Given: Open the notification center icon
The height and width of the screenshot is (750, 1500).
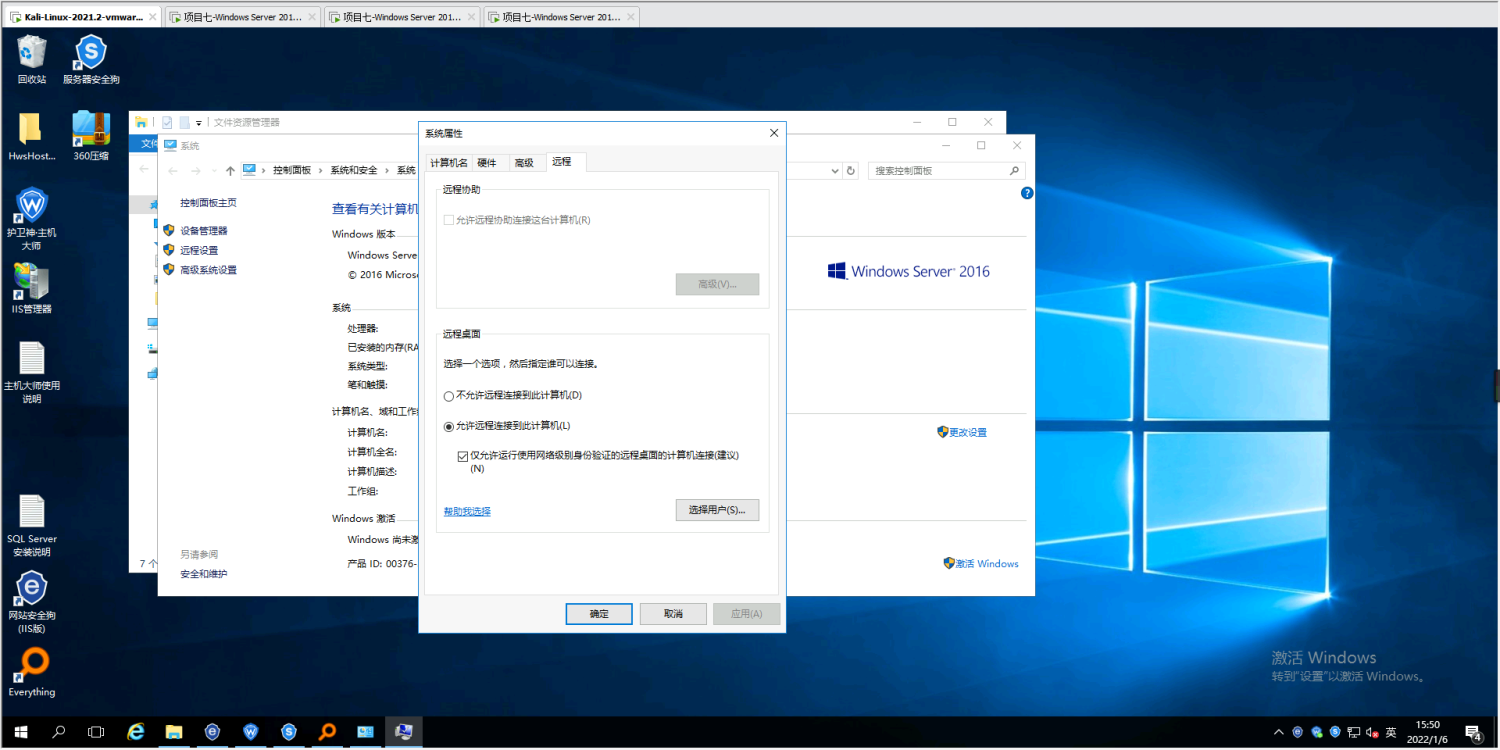Looking at the screenshot, I should click(1473, 732).
